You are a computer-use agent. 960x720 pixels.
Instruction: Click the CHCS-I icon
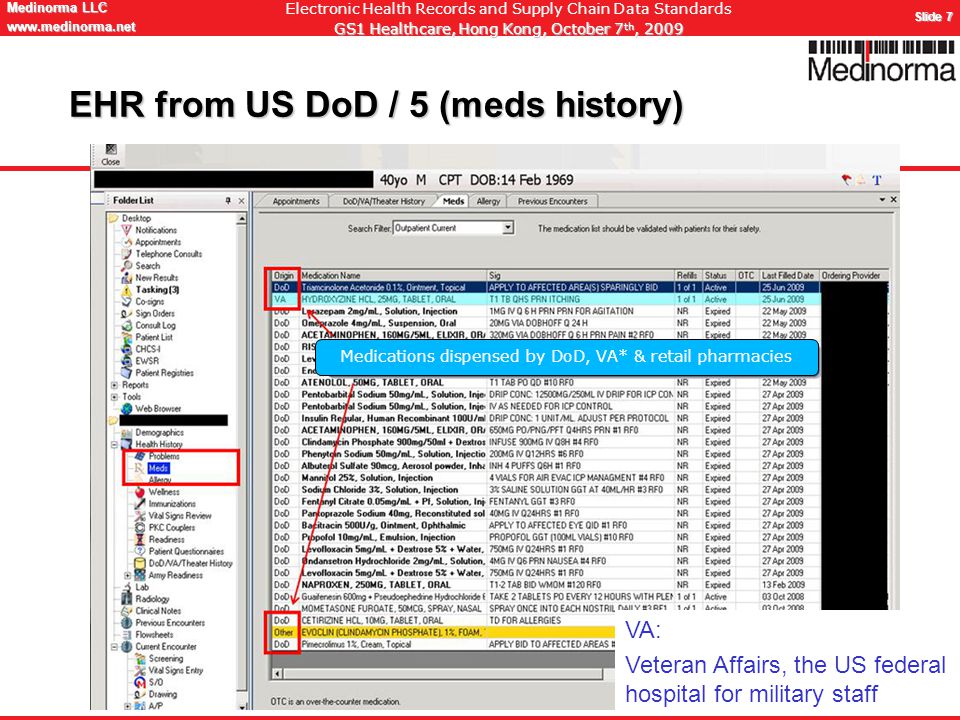click(127, 349)
